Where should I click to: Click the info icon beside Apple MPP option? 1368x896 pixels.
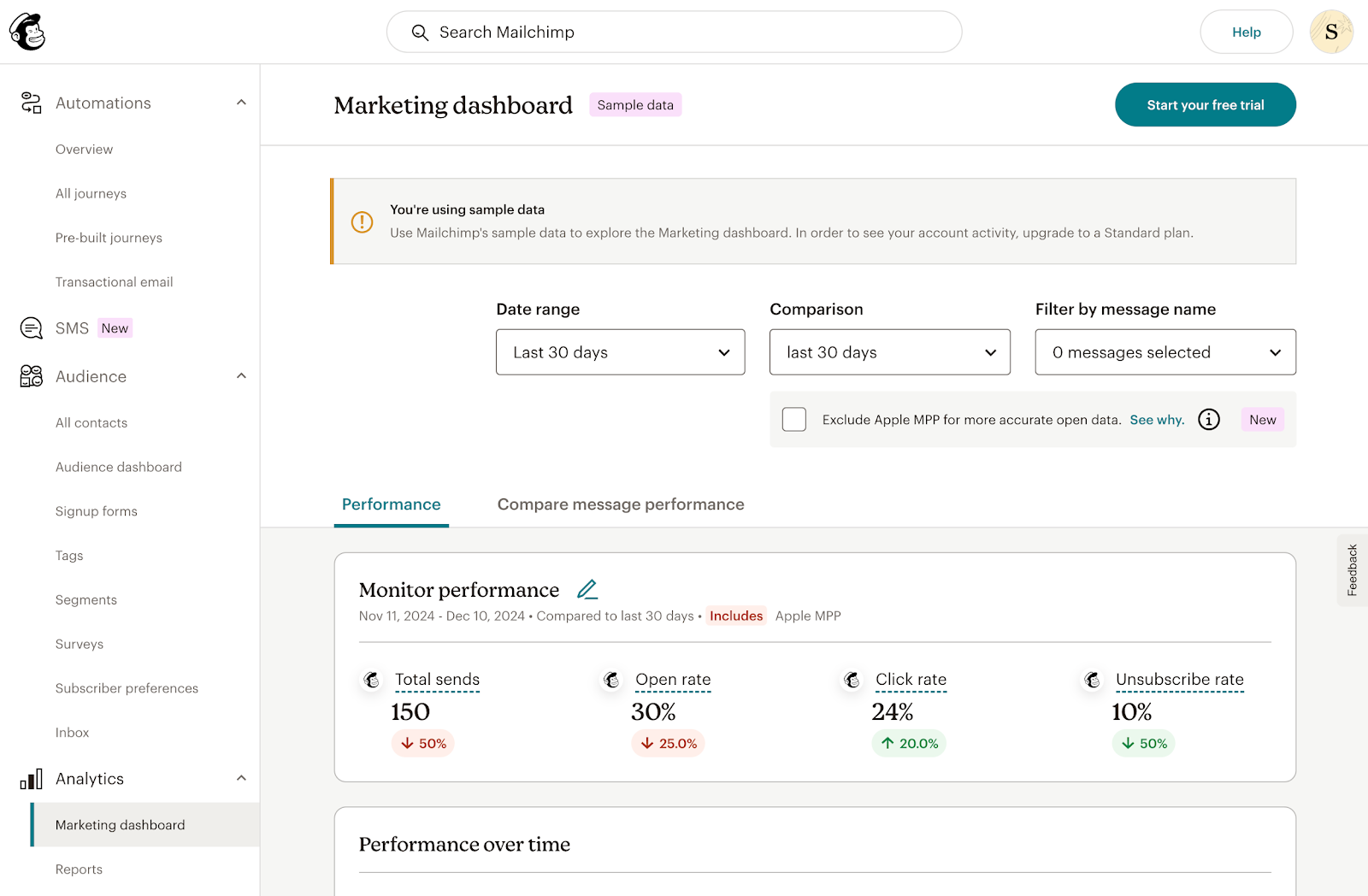point(1208,419)
